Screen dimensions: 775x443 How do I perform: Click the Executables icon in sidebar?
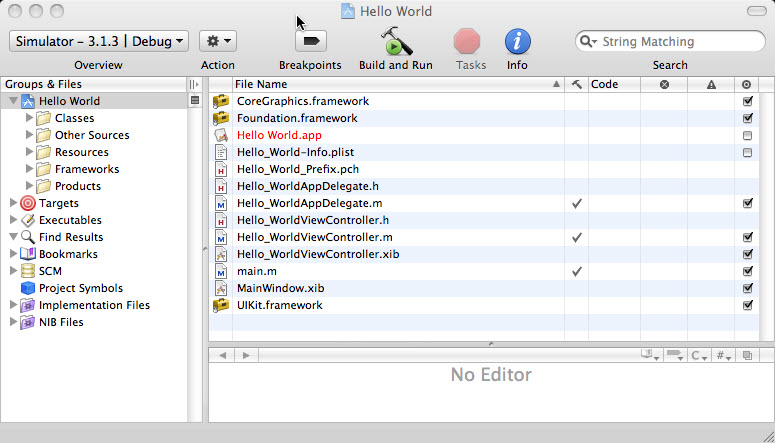pos(28,220)
